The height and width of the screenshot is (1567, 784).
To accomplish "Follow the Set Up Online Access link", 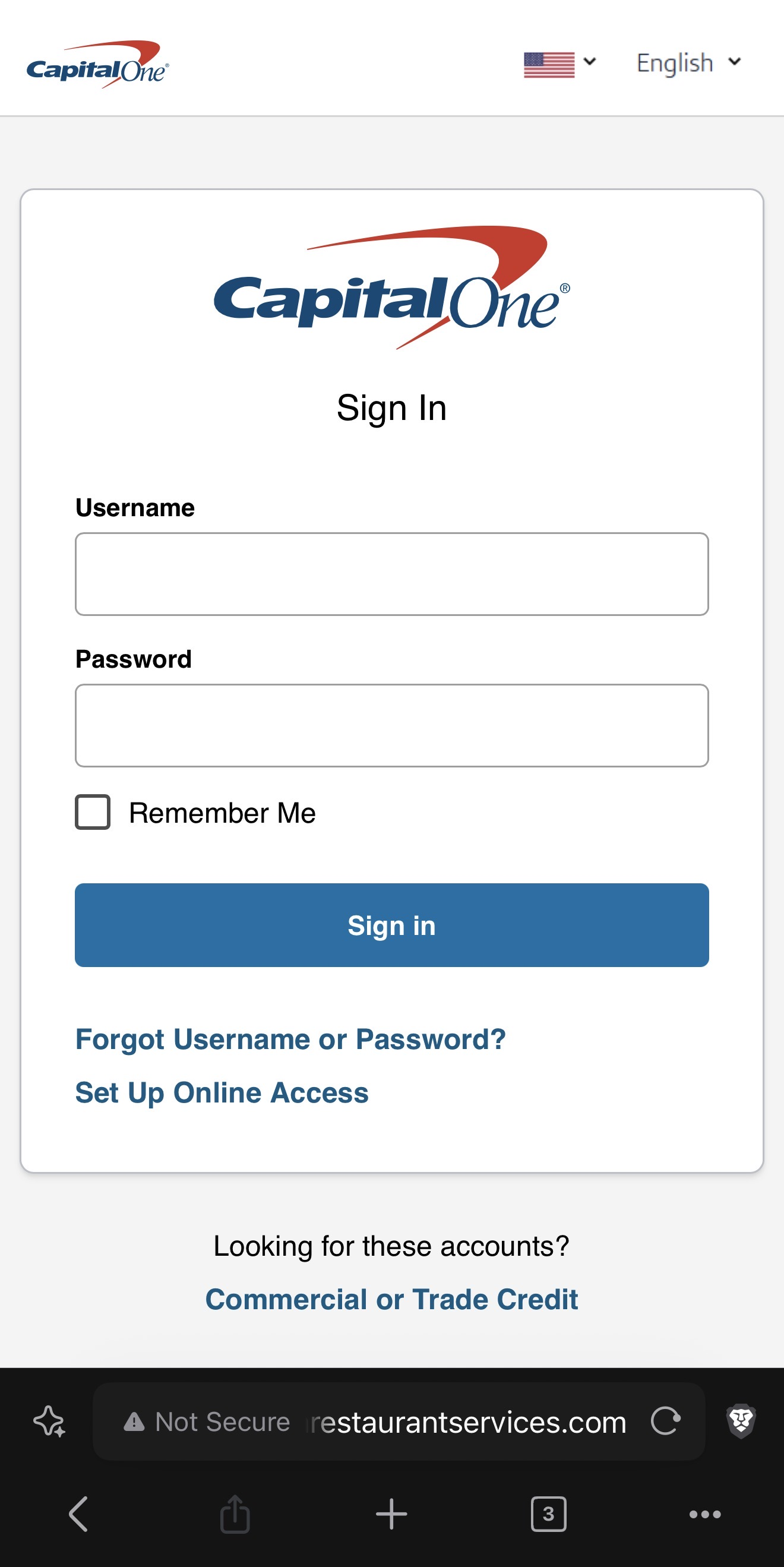I will (222, 1092).
